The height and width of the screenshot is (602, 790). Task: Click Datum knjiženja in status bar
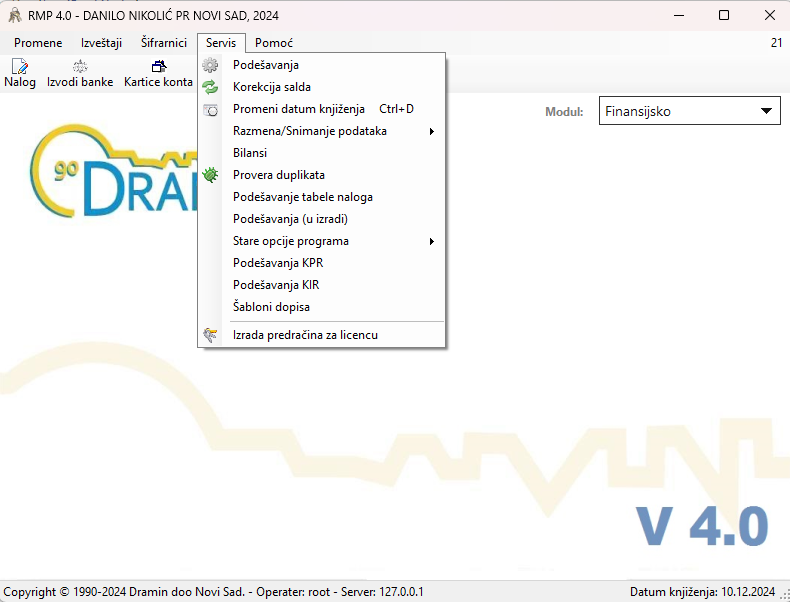[702, 591]
